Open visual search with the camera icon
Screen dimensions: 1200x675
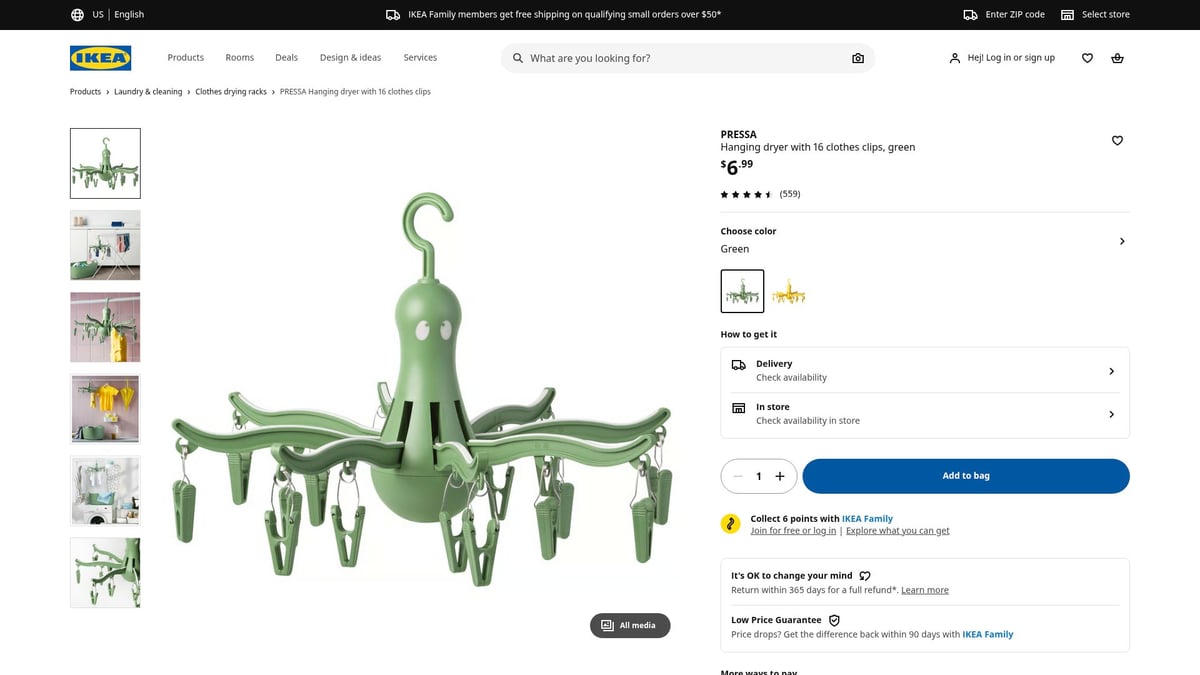pos(858,58)
